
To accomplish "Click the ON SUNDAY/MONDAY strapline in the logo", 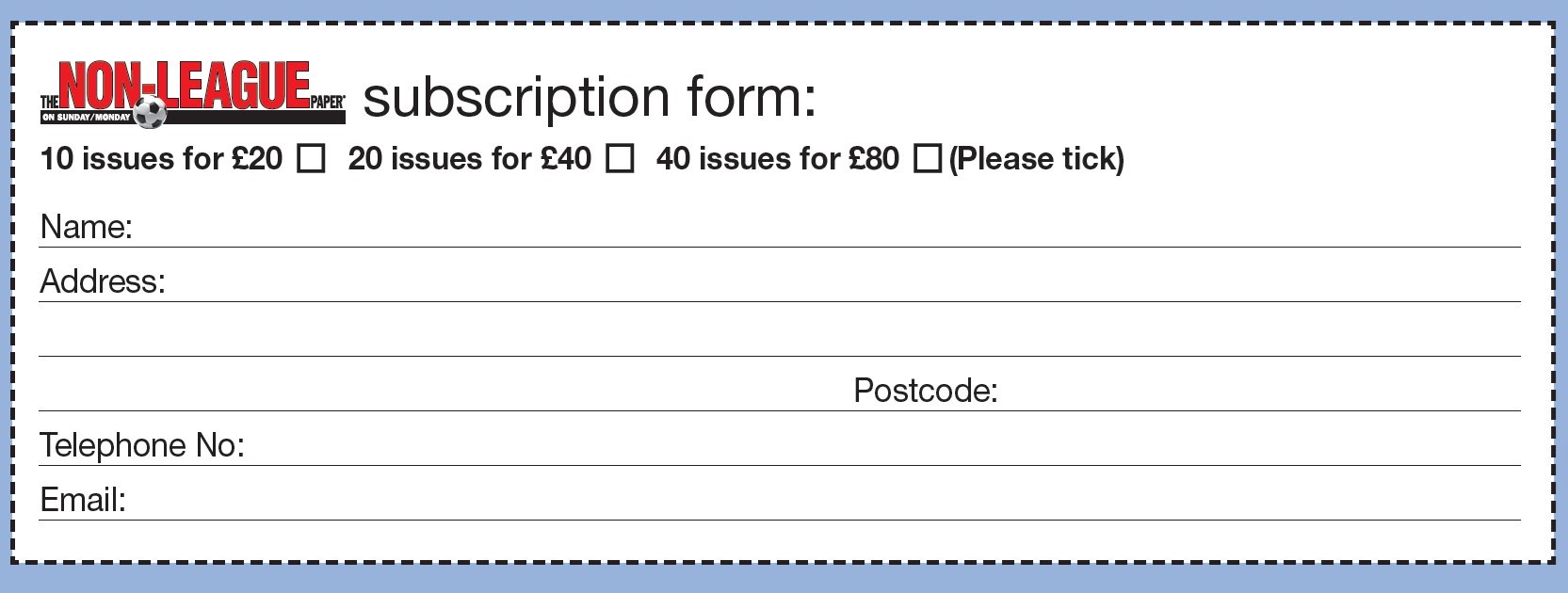I will 86,118.
